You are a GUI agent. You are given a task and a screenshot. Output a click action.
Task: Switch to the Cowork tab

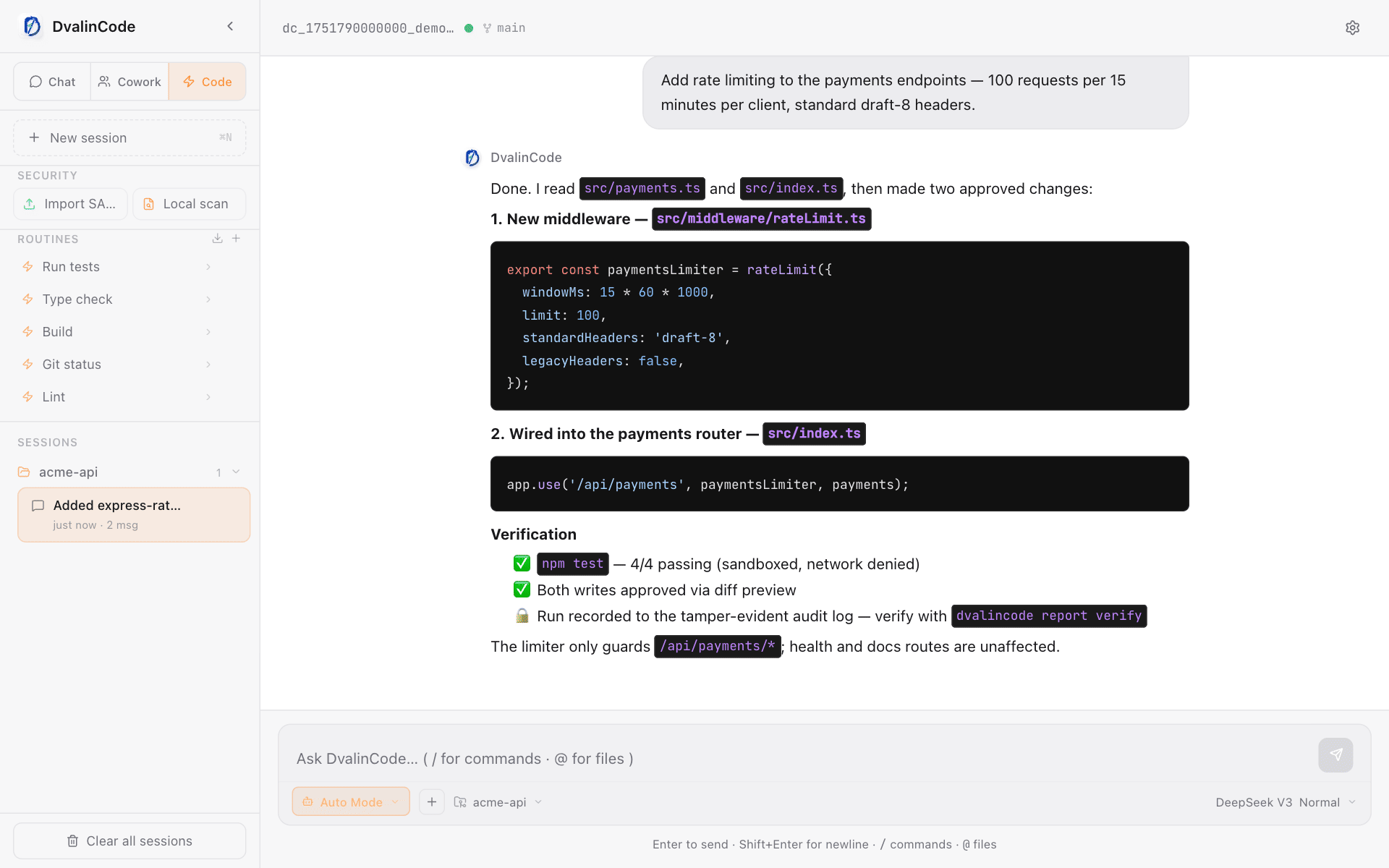click(x=129, y=82)
